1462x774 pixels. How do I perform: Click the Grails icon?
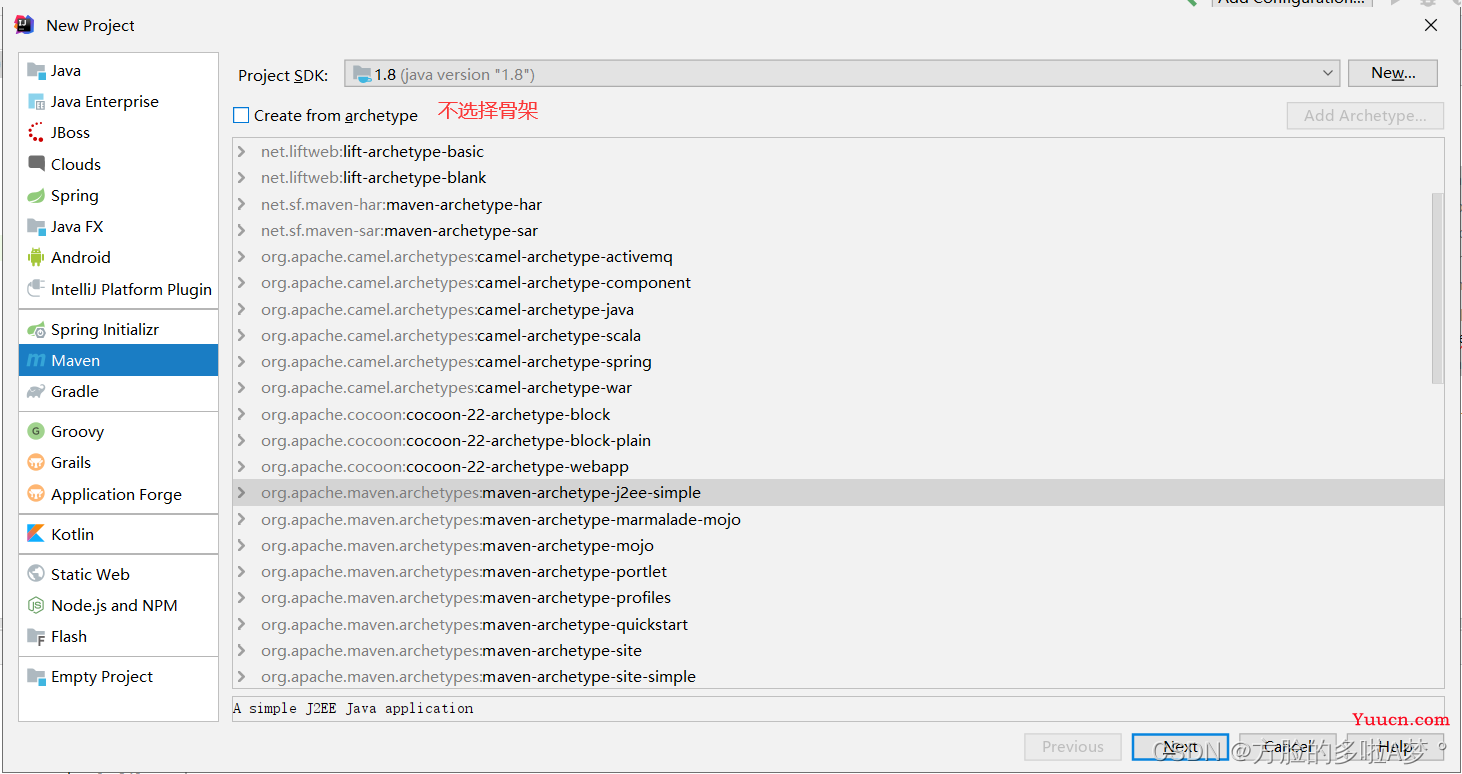click(36, 463)
